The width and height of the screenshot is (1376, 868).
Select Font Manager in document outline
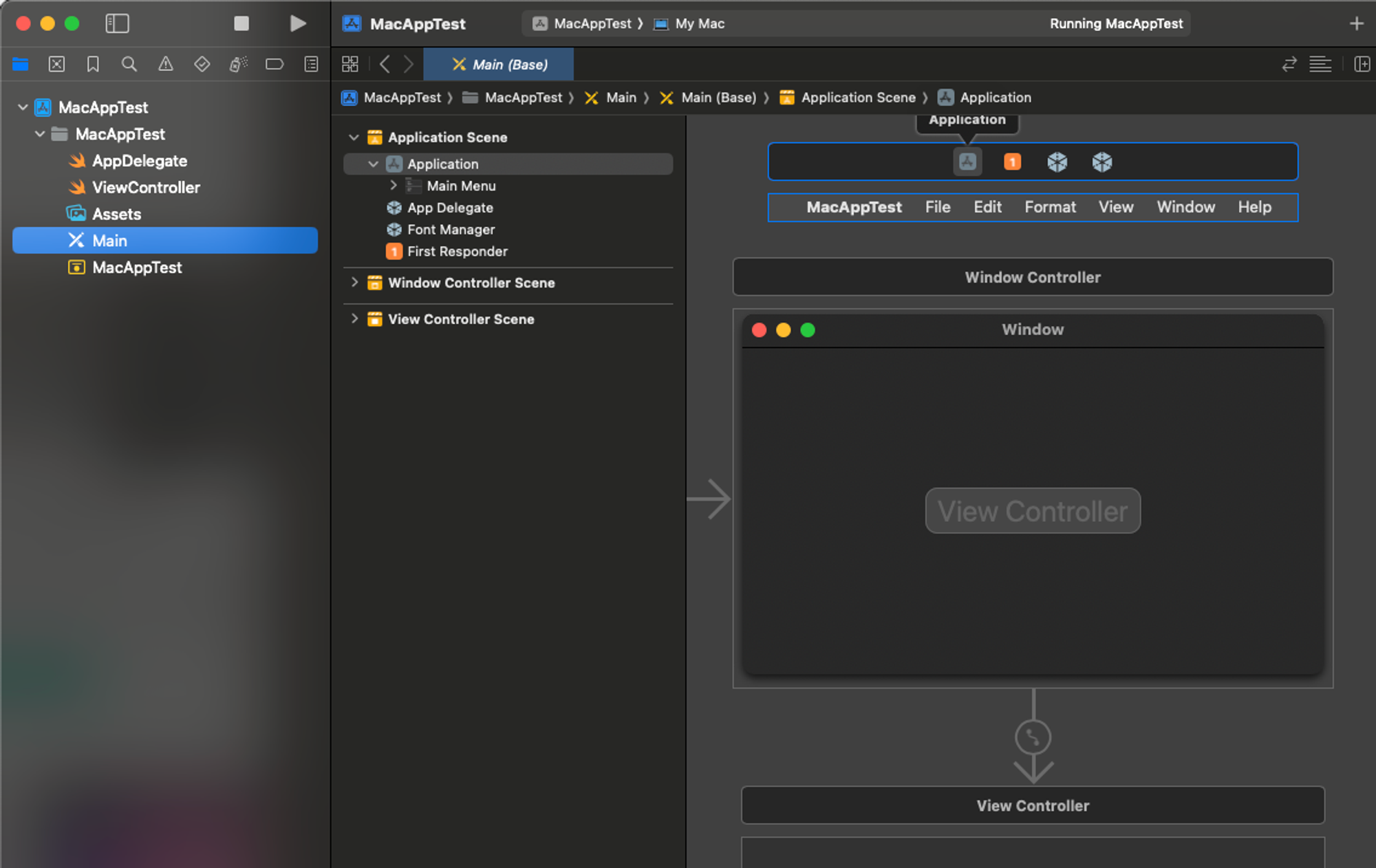click(x=451, y=230)
